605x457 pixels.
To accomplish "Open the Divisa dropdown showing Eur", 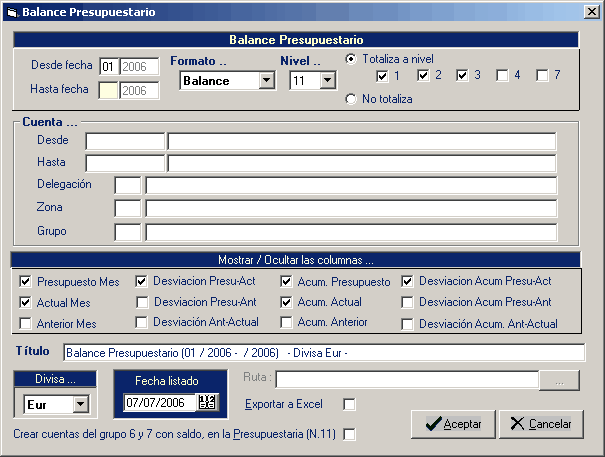I will [80, 404].
